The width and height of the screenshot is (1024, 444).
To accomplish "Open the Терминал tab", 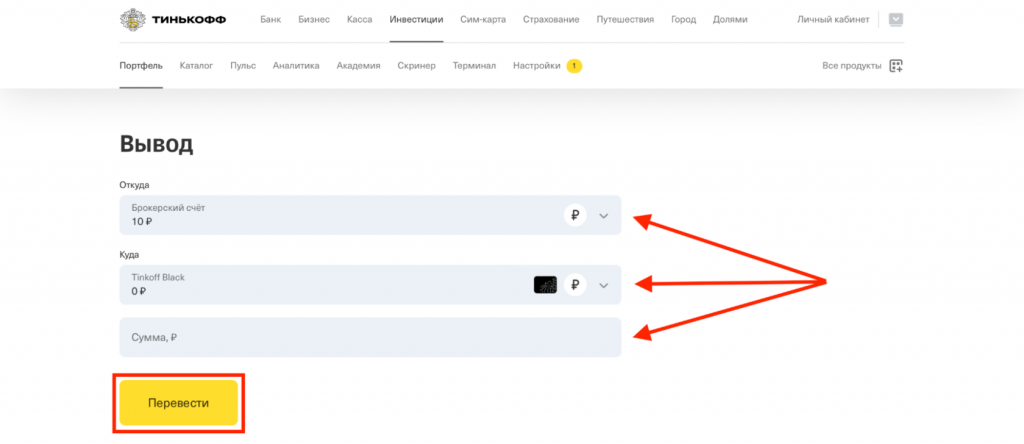I will pyautogui.click(x=474, y=66).
